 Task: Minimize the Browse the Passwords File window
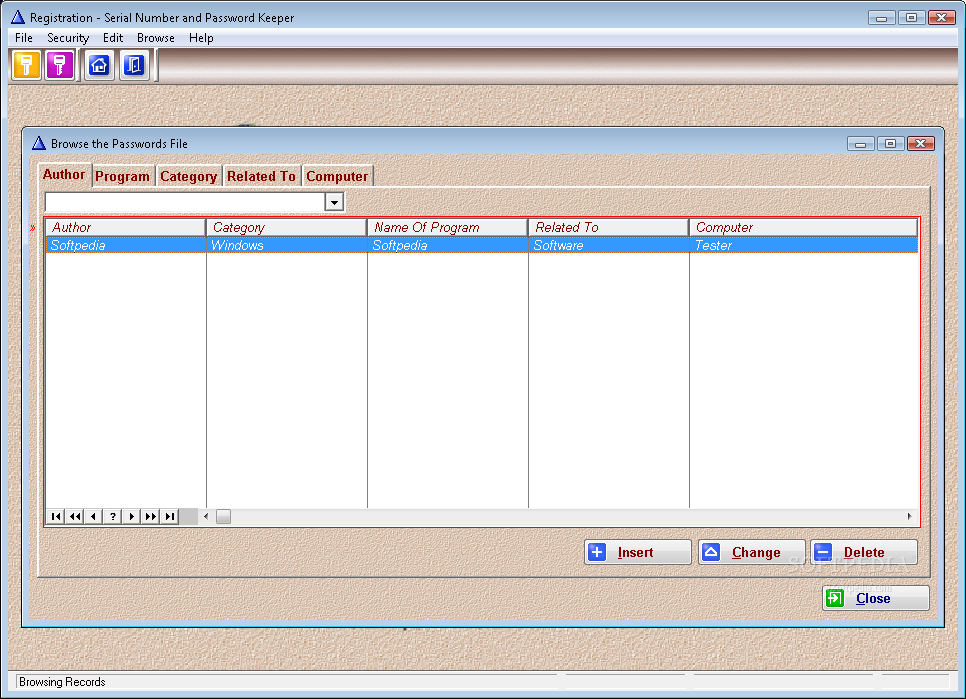click(x=861, y=143)
